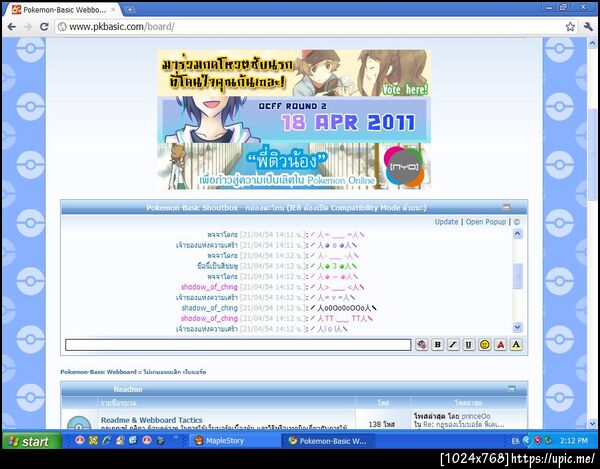Click the Pokemon-Basic W... taskbar button

[x=329, y=441]
